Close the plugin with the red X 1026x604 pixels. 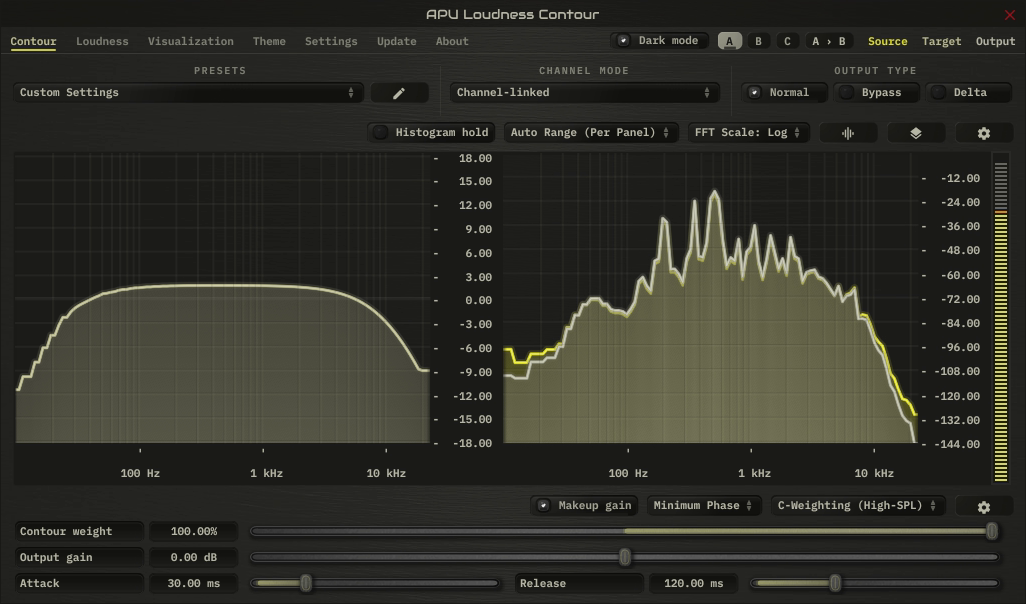click(x=1010, y=14)
